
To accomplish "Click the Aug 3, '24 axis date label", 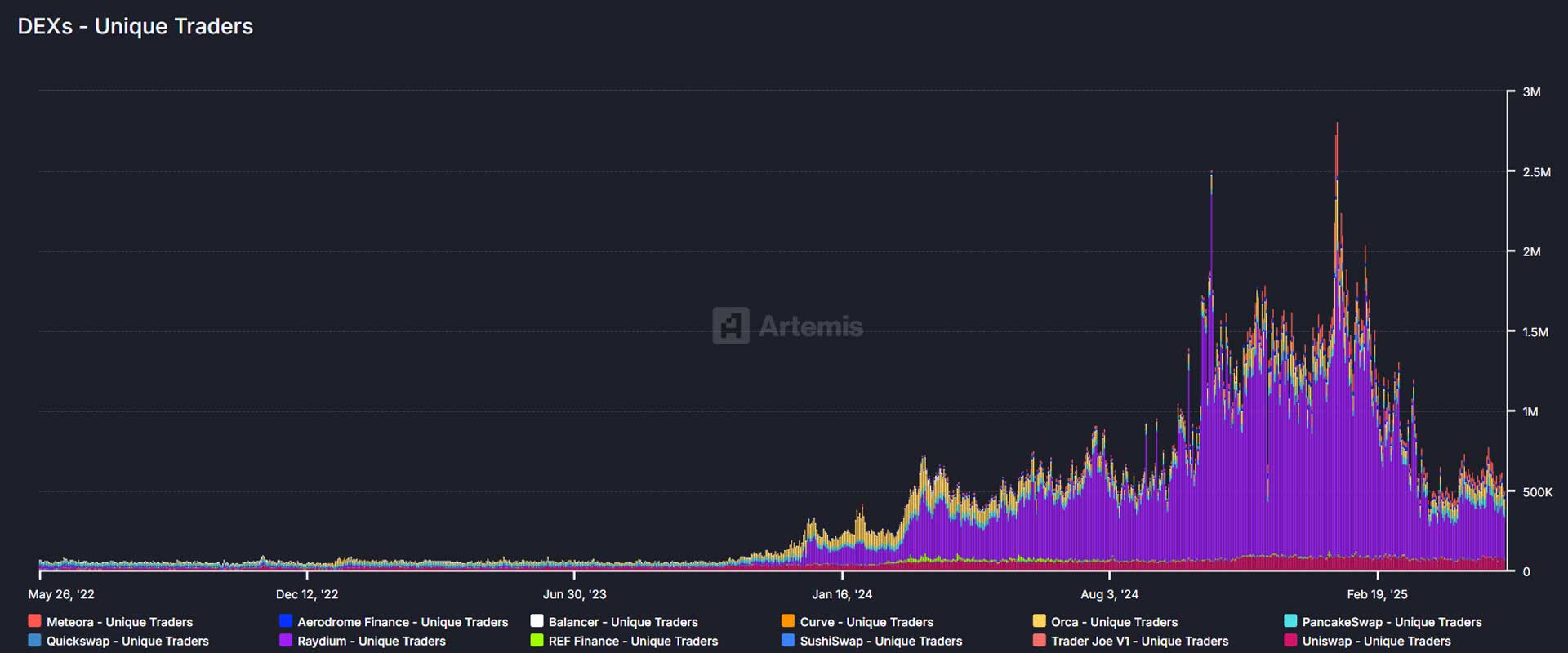I will 1109,594.
